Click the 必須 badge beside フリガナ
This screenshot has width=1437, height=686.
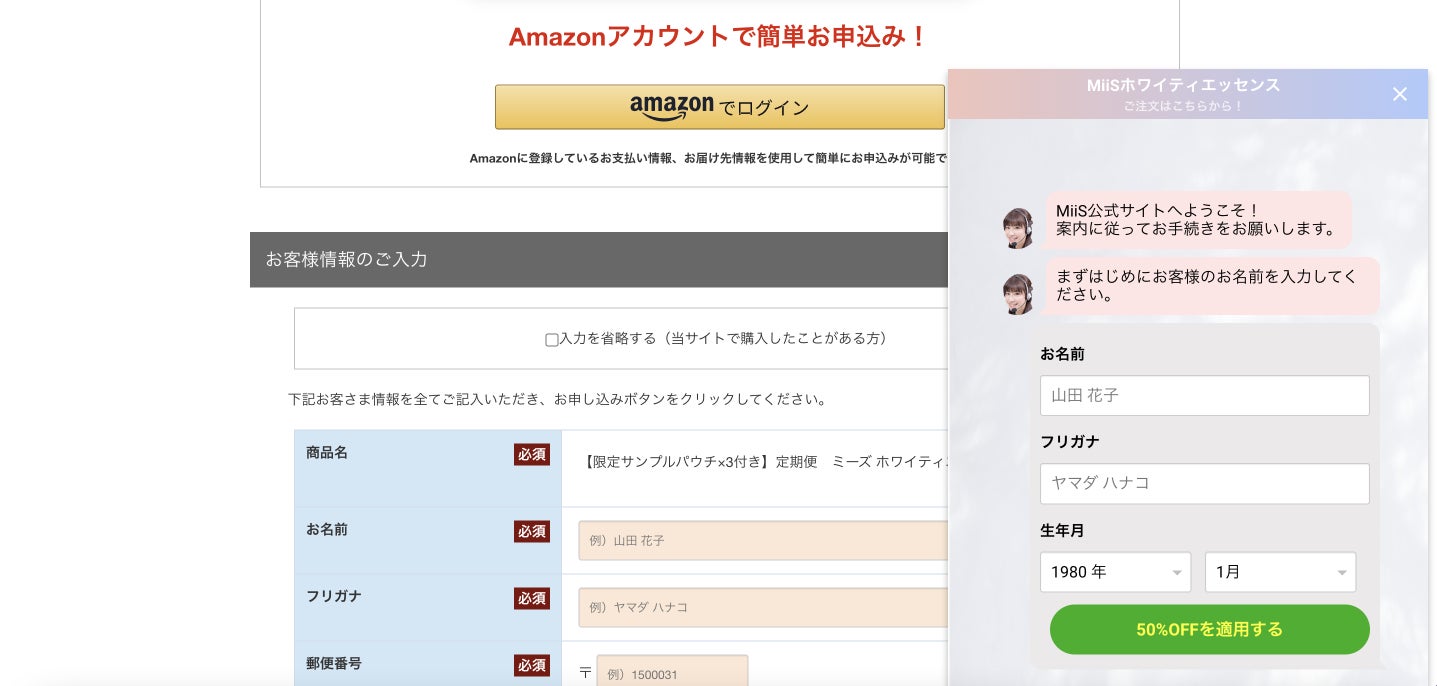tap(532, 598)
